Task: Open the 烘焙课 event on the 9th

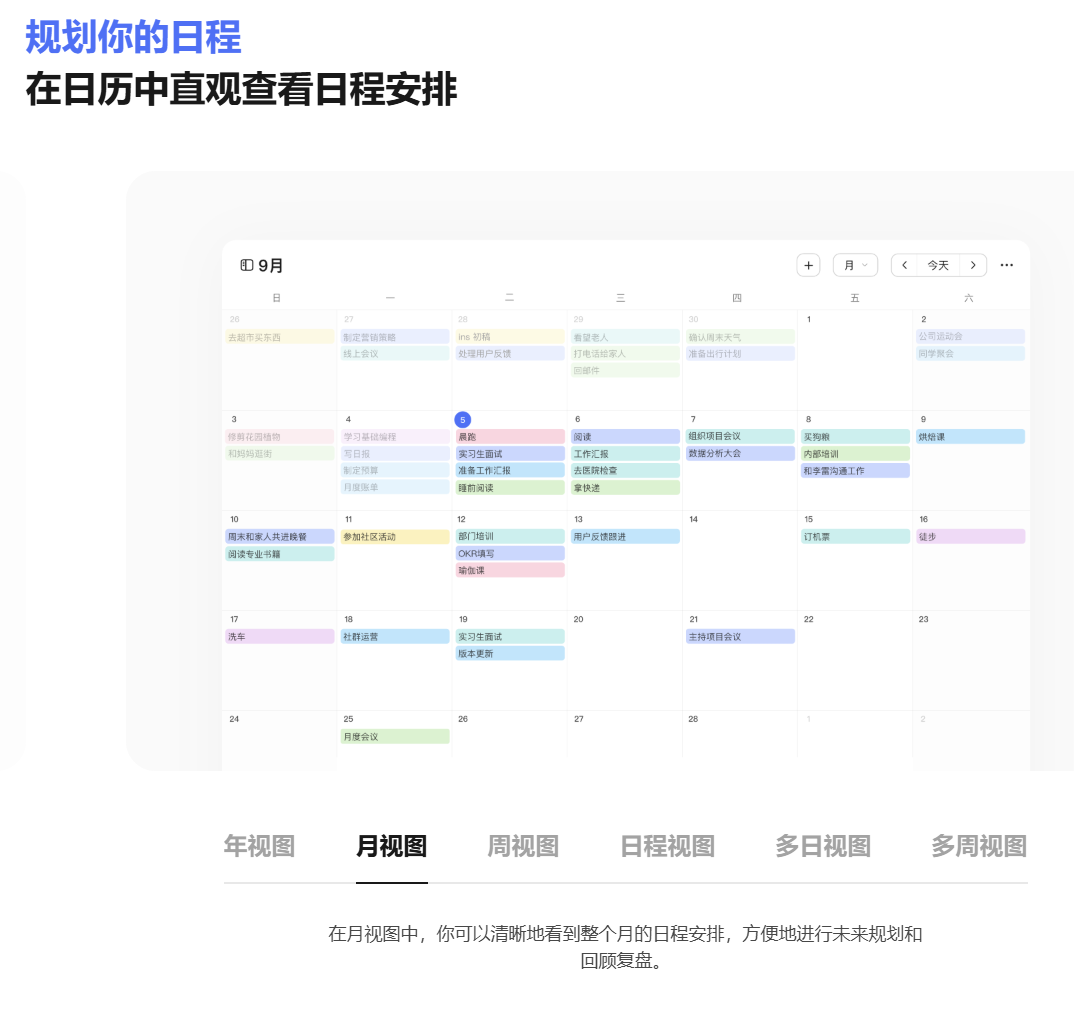Action: coord(969,437)
